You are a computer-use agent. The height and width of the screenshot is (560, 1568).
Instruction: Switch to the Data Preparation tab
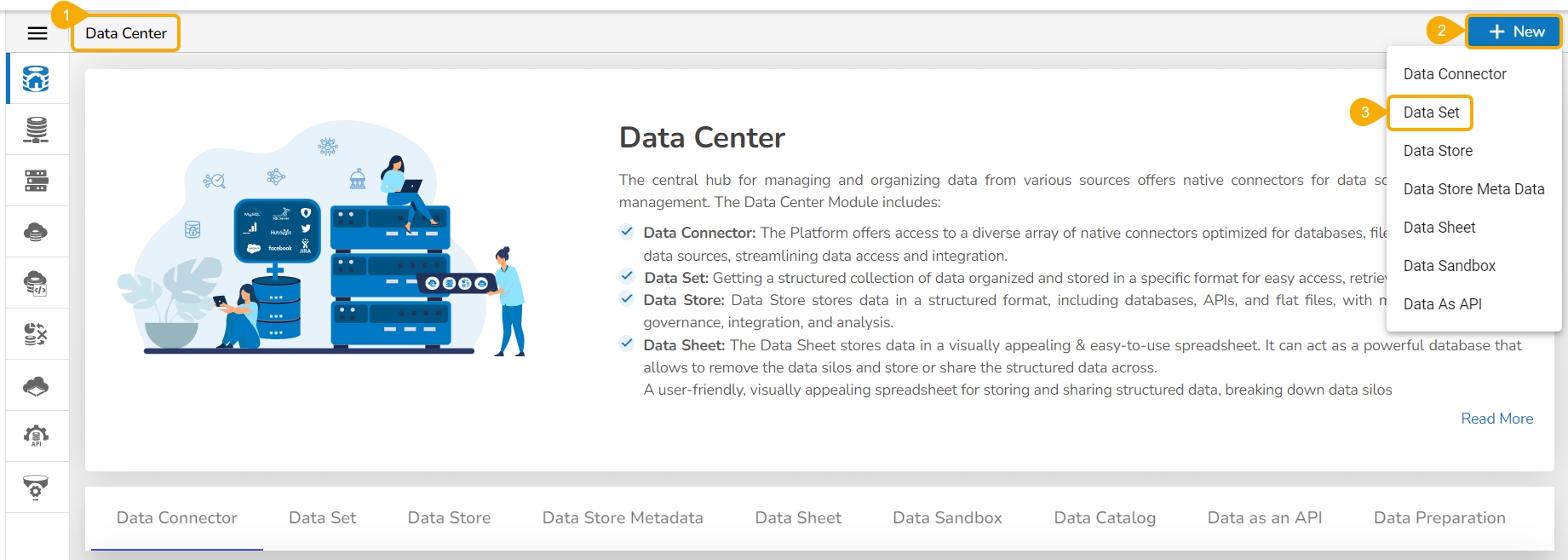pyautogui.click(x=1439, y=517)
